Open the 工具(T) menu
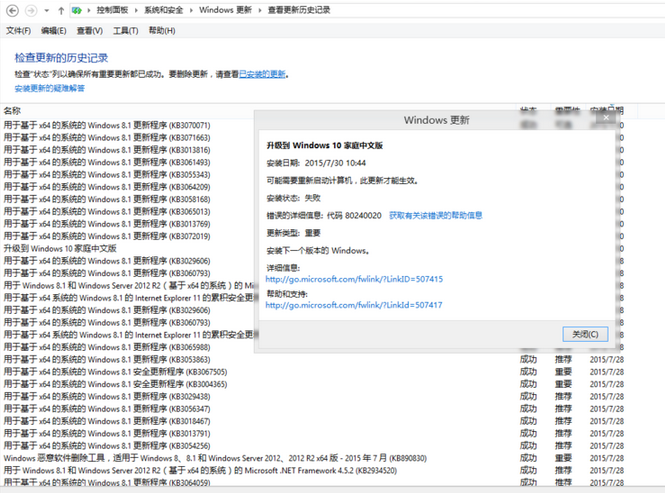Screen dimensions: 665x493 [126, 31]
